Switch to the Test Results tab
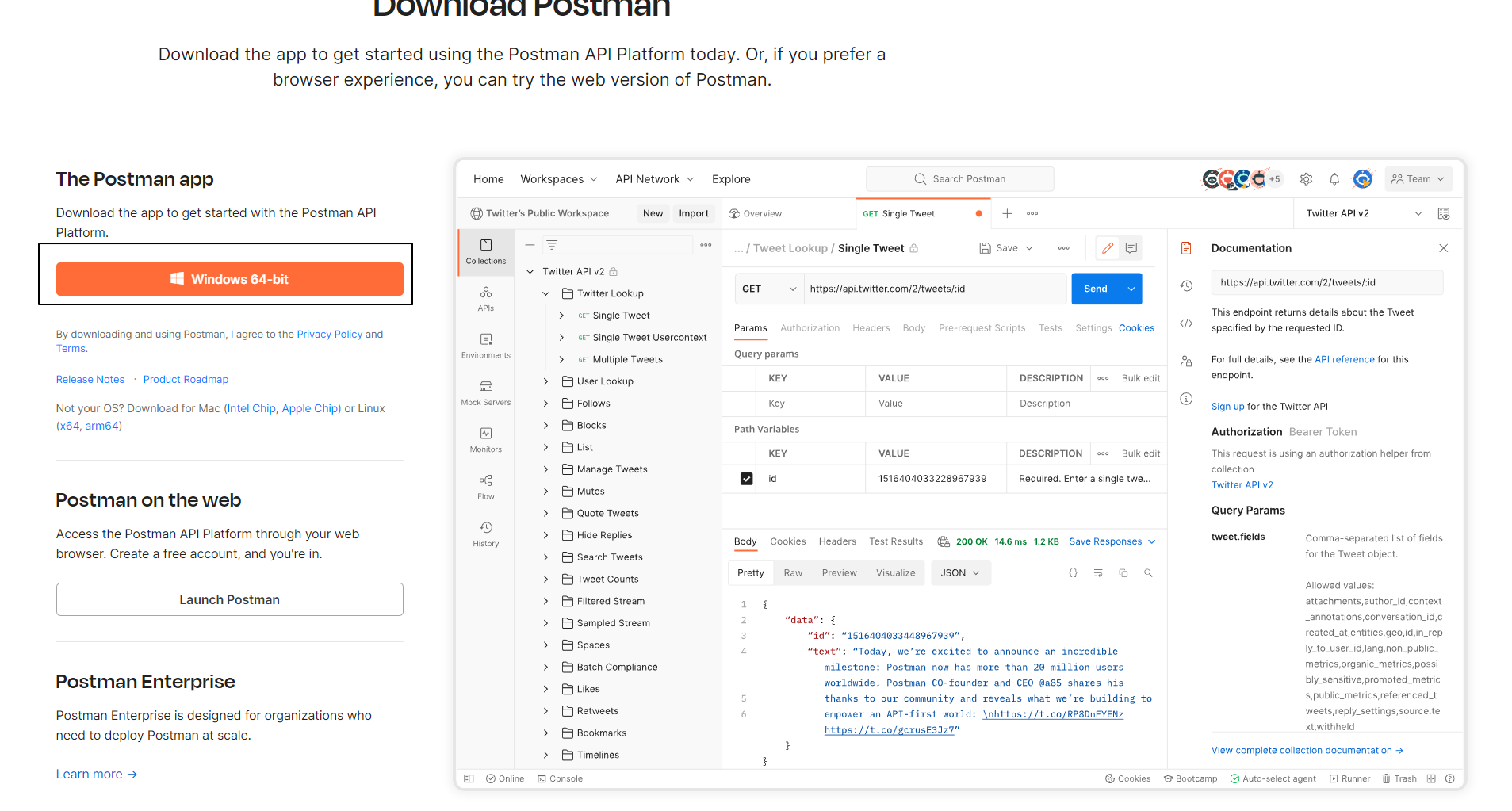Image resolution: width=1512 pixels, height=811 pixels. pos(896,541)
